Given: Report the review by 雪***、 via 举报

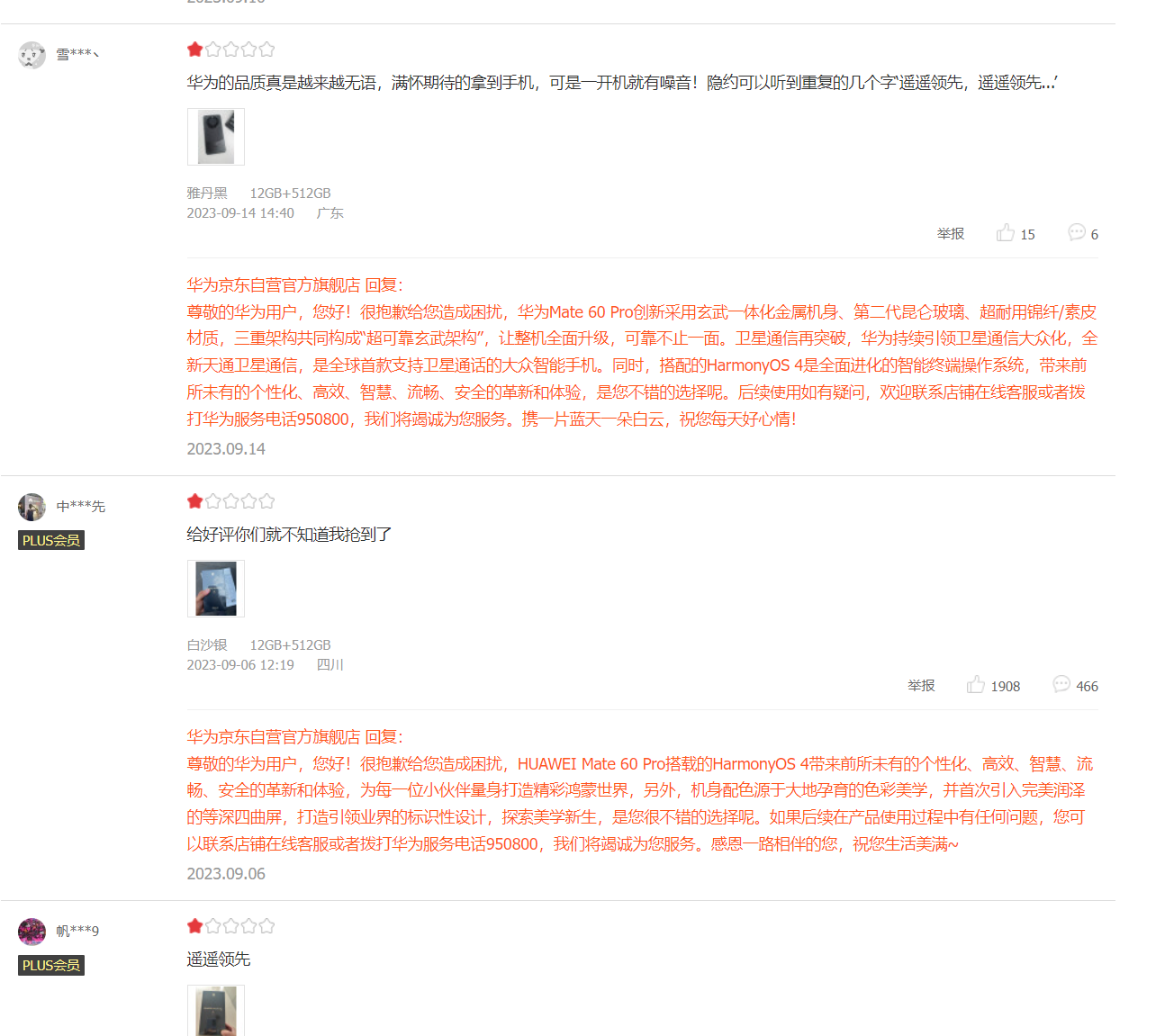Looking at the screenshot, I should coord(950,234).
